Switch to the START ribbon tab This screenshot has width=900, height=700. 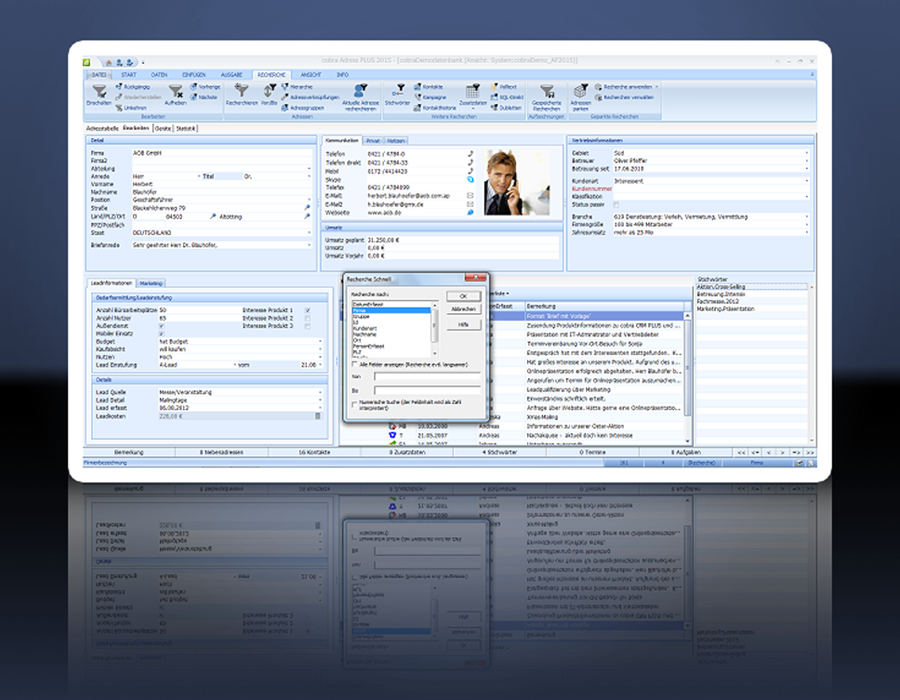pos(129,75)
